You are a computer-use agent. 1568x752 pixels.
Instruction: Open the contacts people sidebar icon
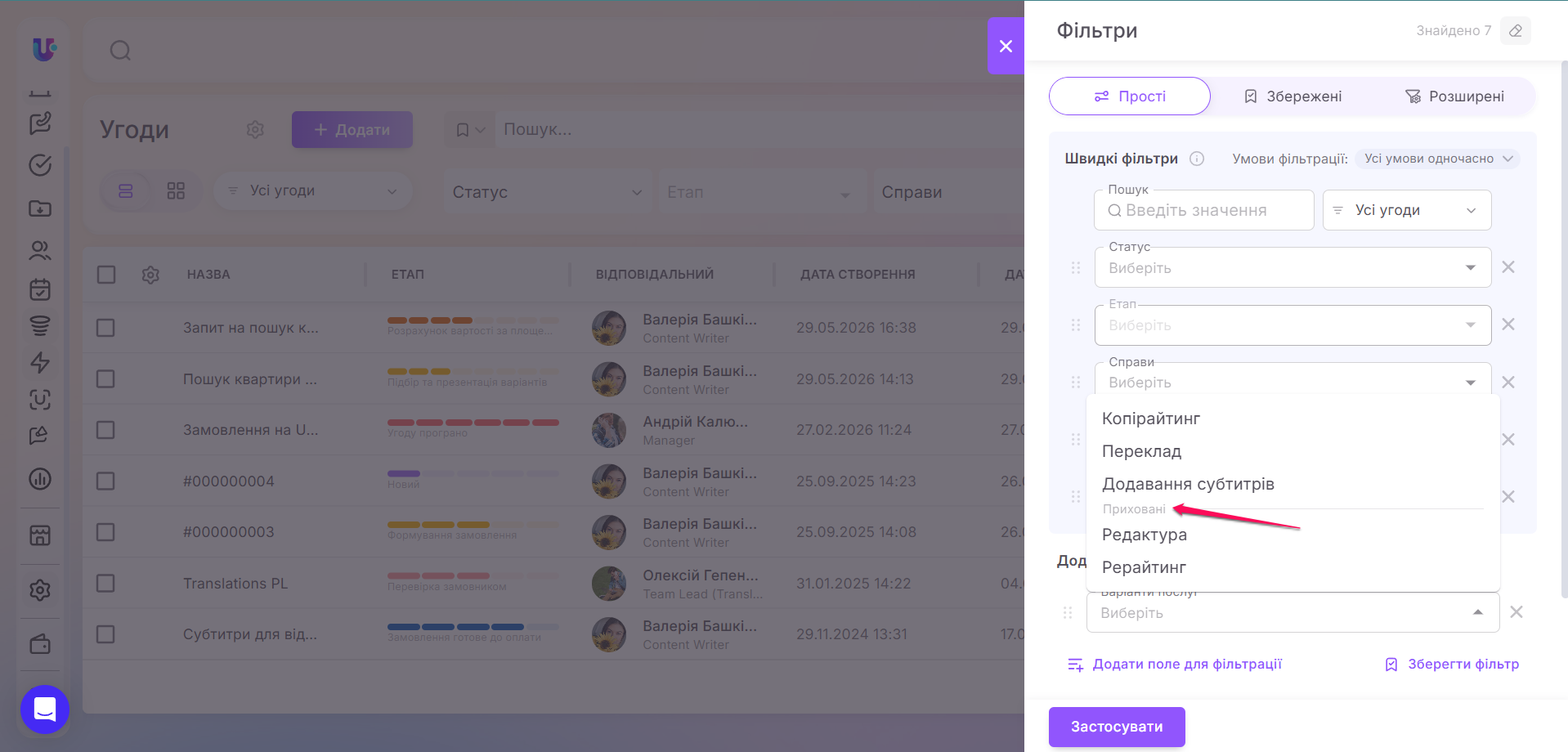tap(40, 250)
